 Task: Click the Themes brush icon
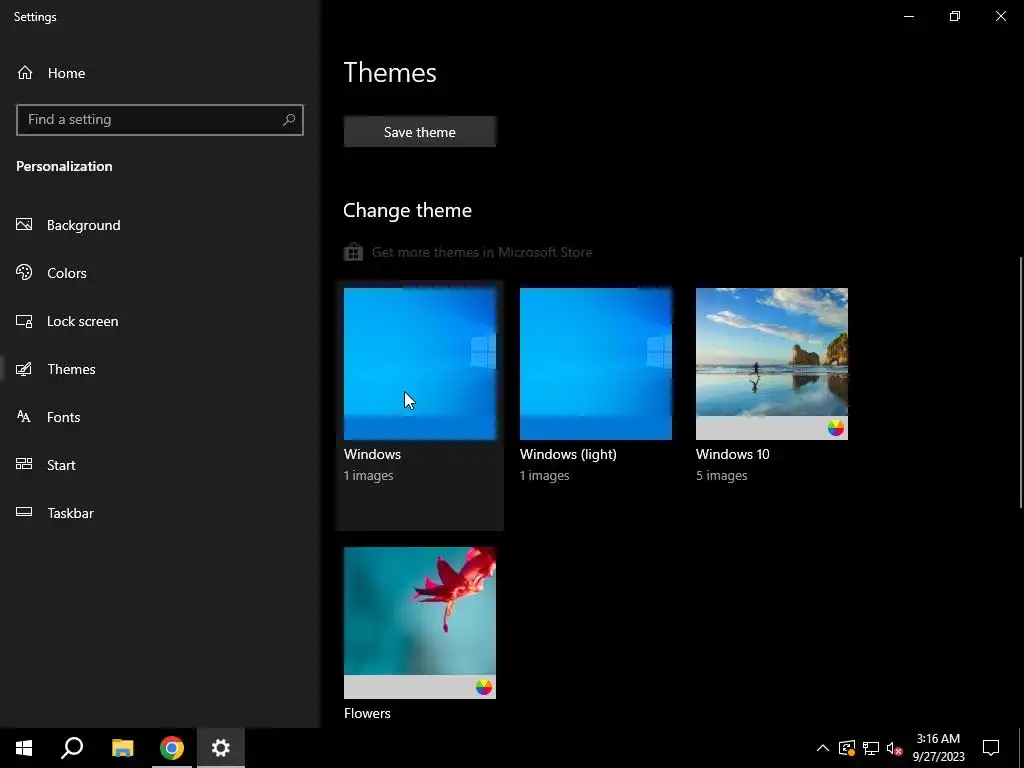click(x=24, y=369)
